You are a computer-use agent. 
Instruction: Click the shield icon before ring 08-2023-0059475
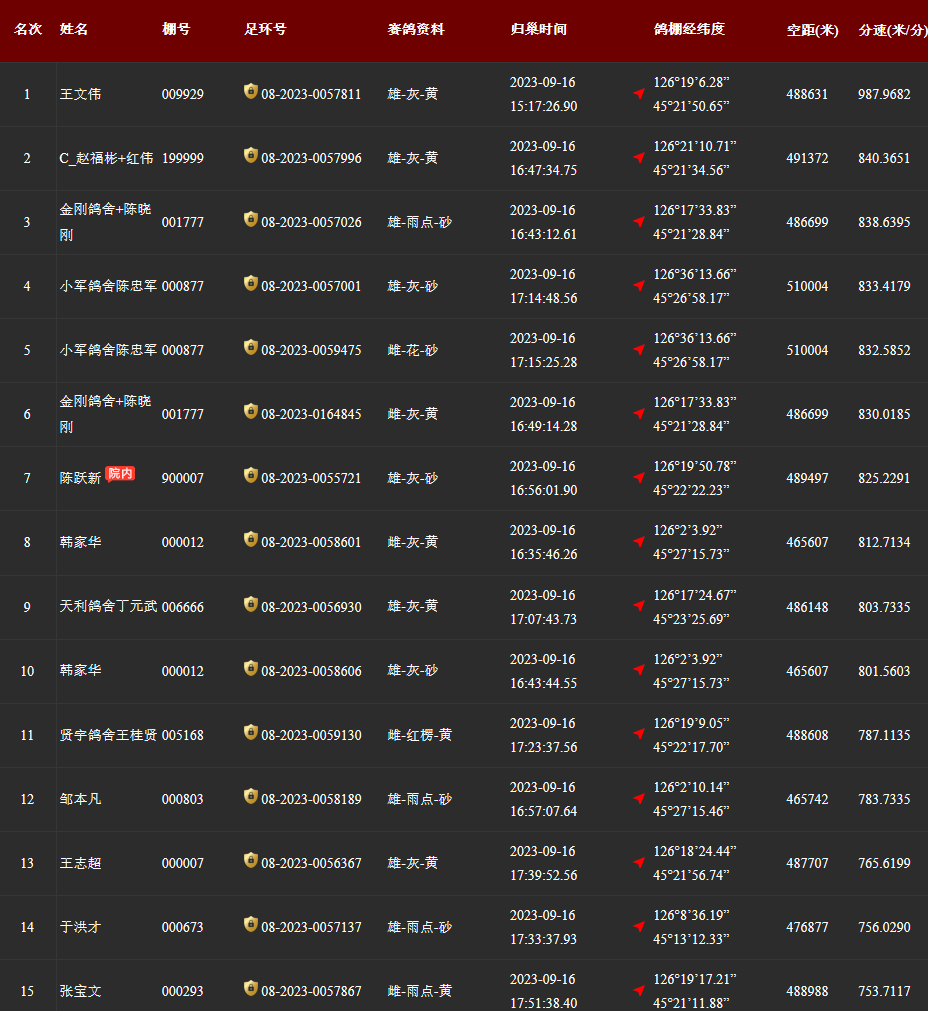251,348
